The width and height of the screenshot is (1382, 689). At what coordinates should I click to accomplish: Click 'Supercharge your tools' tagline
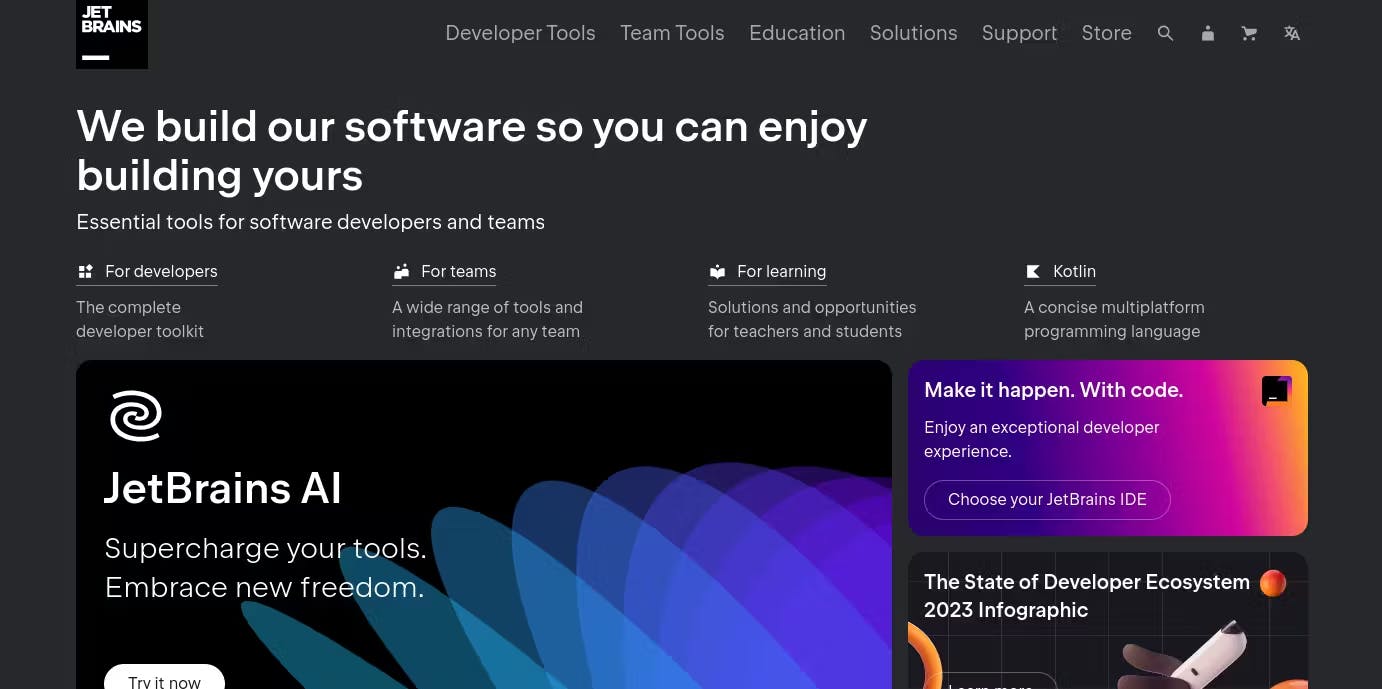point(265,567)
